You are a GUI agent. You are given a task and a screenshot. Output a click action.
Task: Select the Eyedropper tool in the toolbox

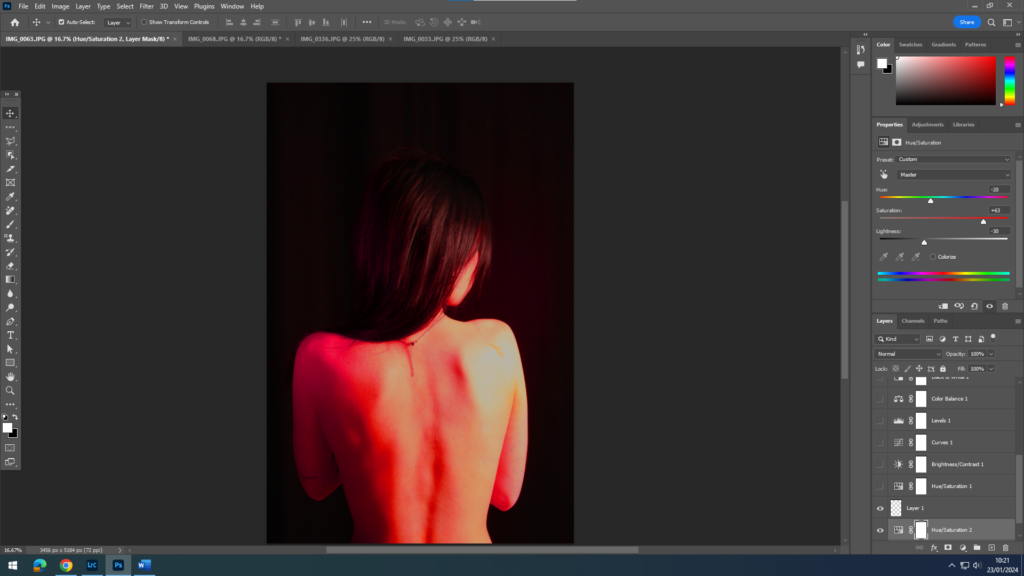(x=10, y=197)
